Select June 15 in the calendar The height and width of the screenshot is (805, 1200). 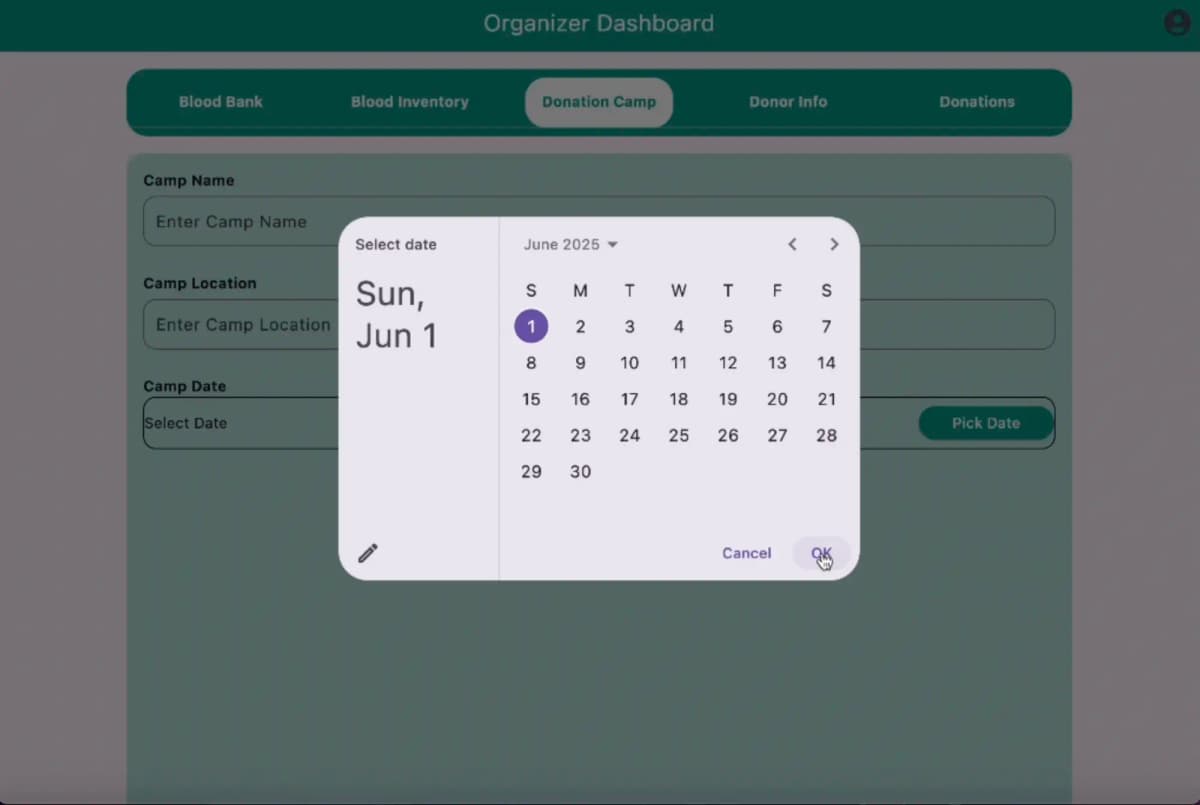coord(531,399)
